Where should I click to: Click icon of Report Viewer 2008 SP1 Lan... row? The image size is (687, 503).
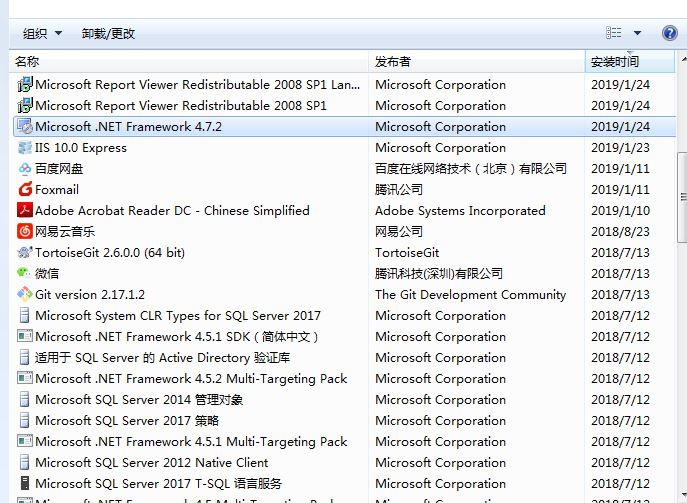point(25,84)
